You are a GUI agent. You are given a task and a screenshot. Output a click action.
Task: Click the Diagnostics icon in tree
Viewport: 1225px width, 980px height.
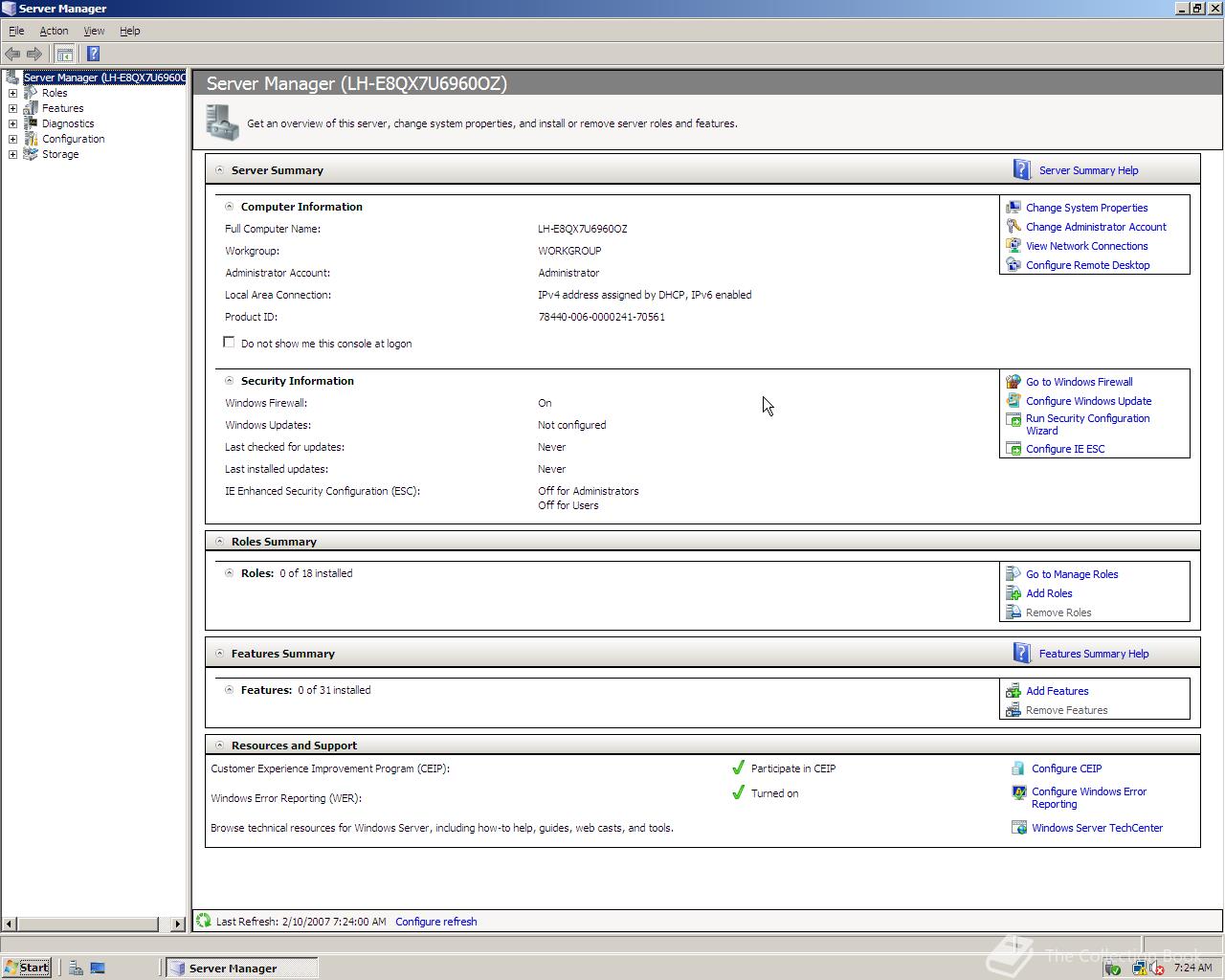(x=31, y=123)
